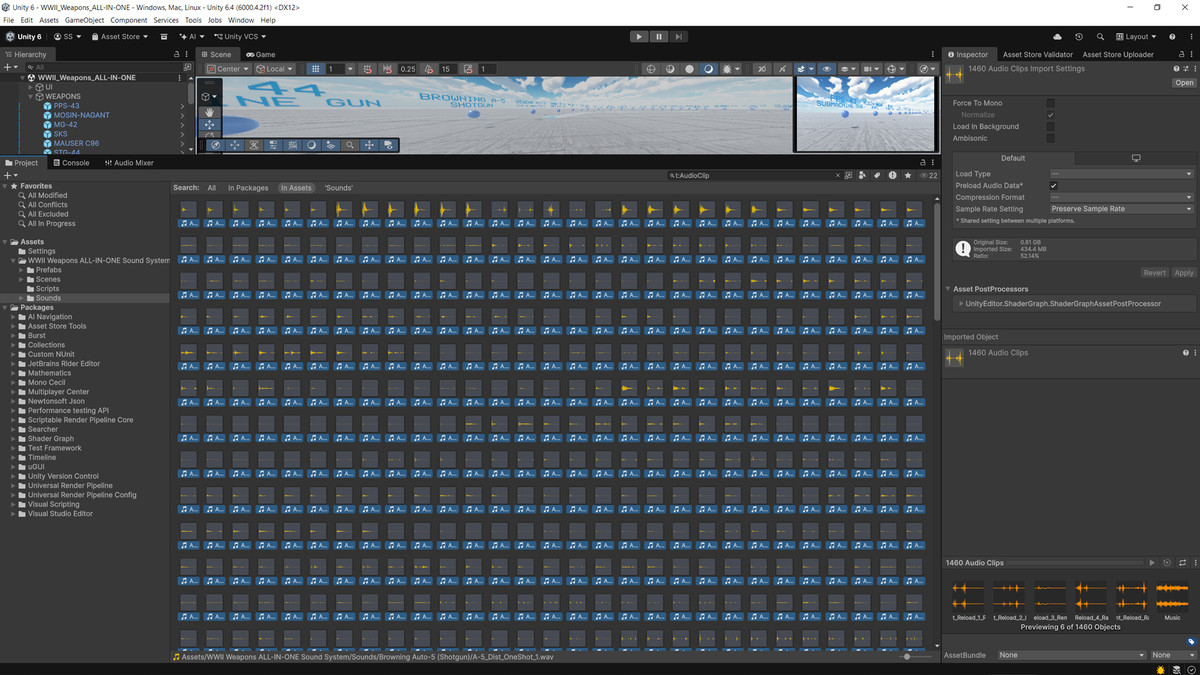The width and height of the screenshot is (1200, 675).
Task: Click the Hierarchy create plus button
Action: pos(8,67)
